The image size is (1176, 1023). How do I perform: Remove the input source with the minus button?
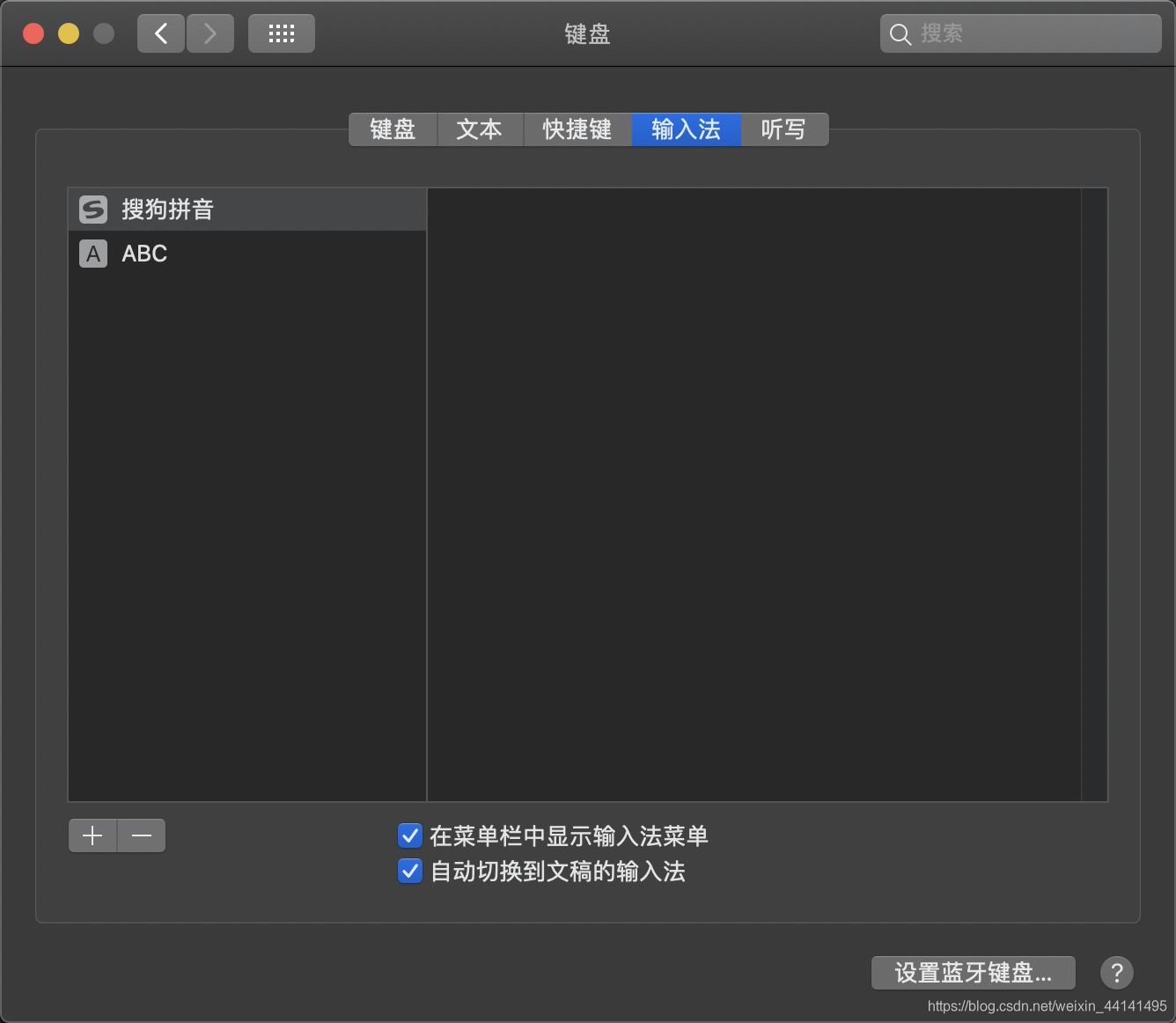pos(142,835)
